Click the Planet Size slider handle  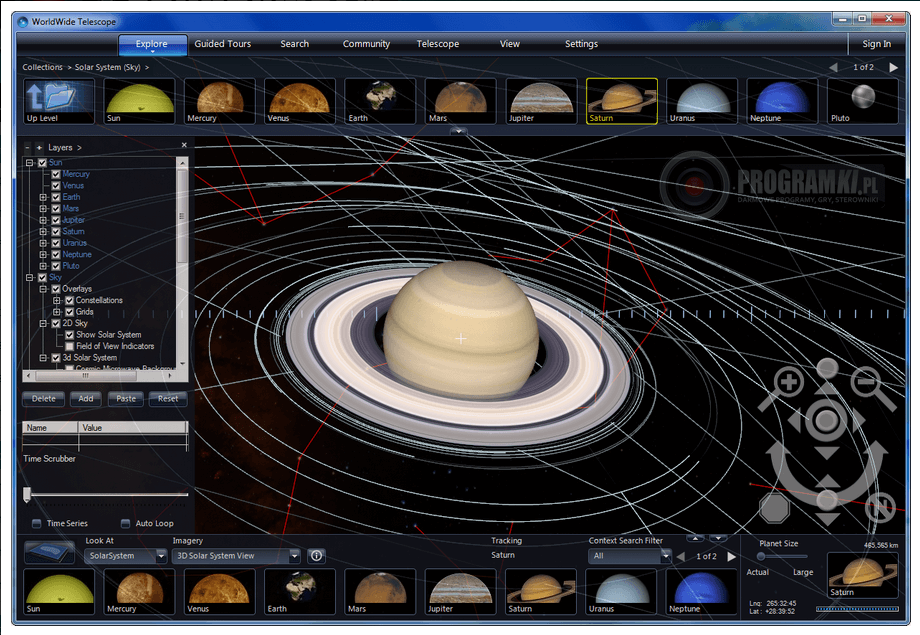761,556
